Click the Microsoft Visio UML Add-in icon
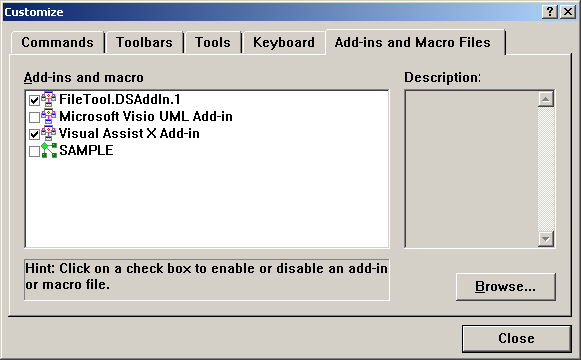 coord(49,116)
